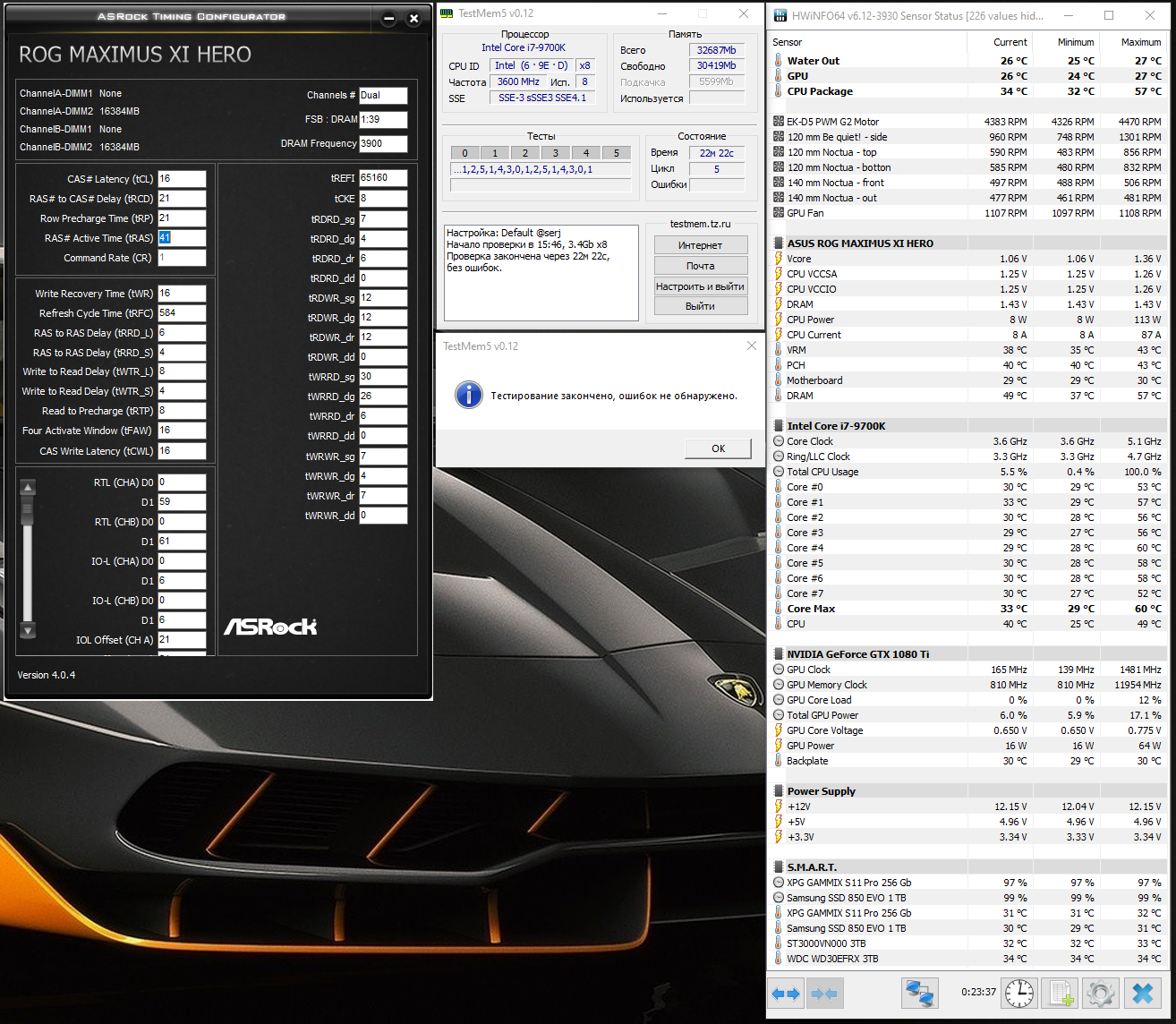Screen dimensions: 1176x1024
Task: Click the OK button in TestMem5 dialog
Action: pos(718,448)
